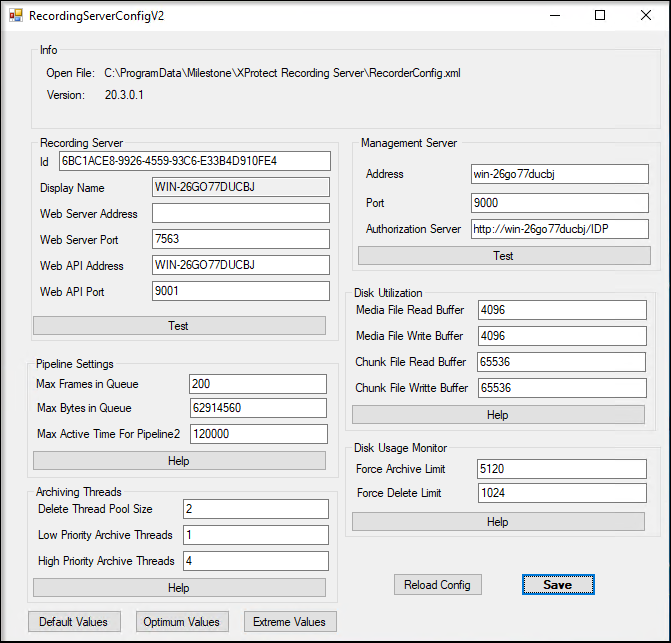Click the Delete Thread Pool Size field
Viewport: 671px width, 643px height.
(256, 509)
